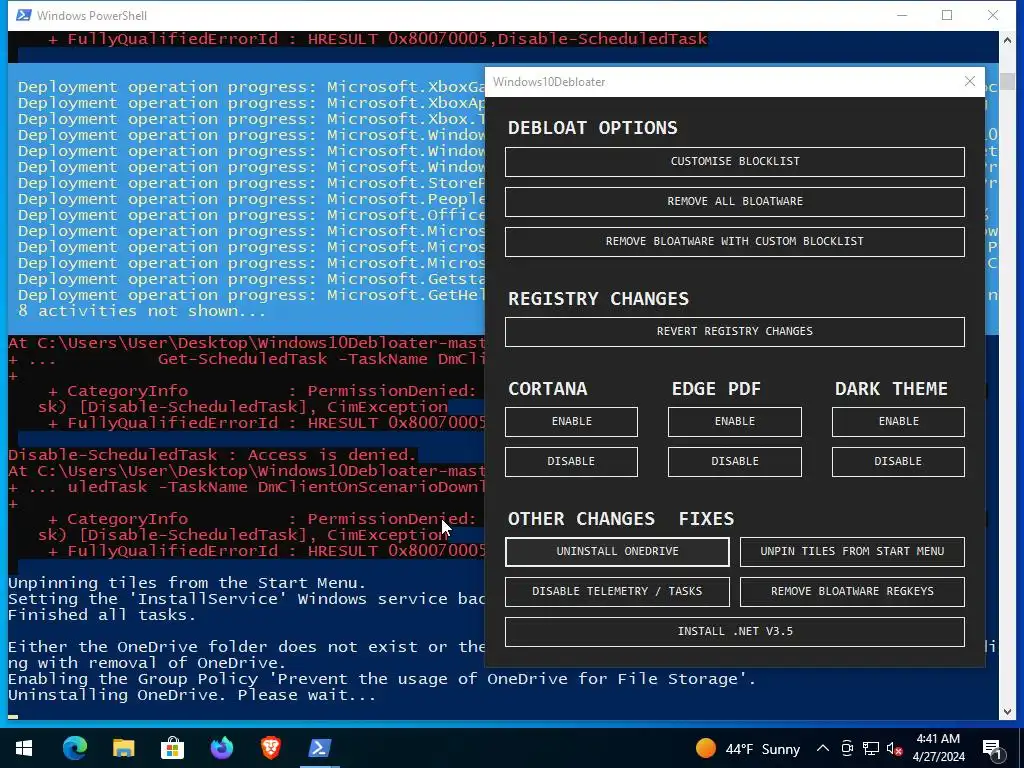
Task: Minimize the Windows PowerShell window
Action: pyautogui.click(x=903, y=15)
